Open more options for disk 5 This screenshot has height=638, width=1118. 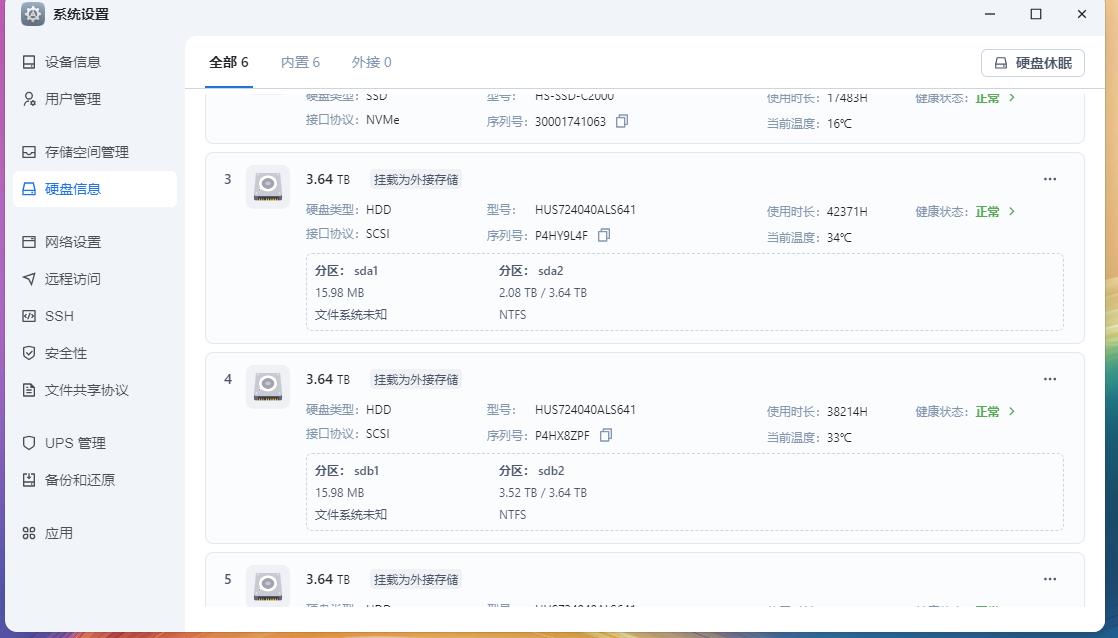(x=1050, y=579)
